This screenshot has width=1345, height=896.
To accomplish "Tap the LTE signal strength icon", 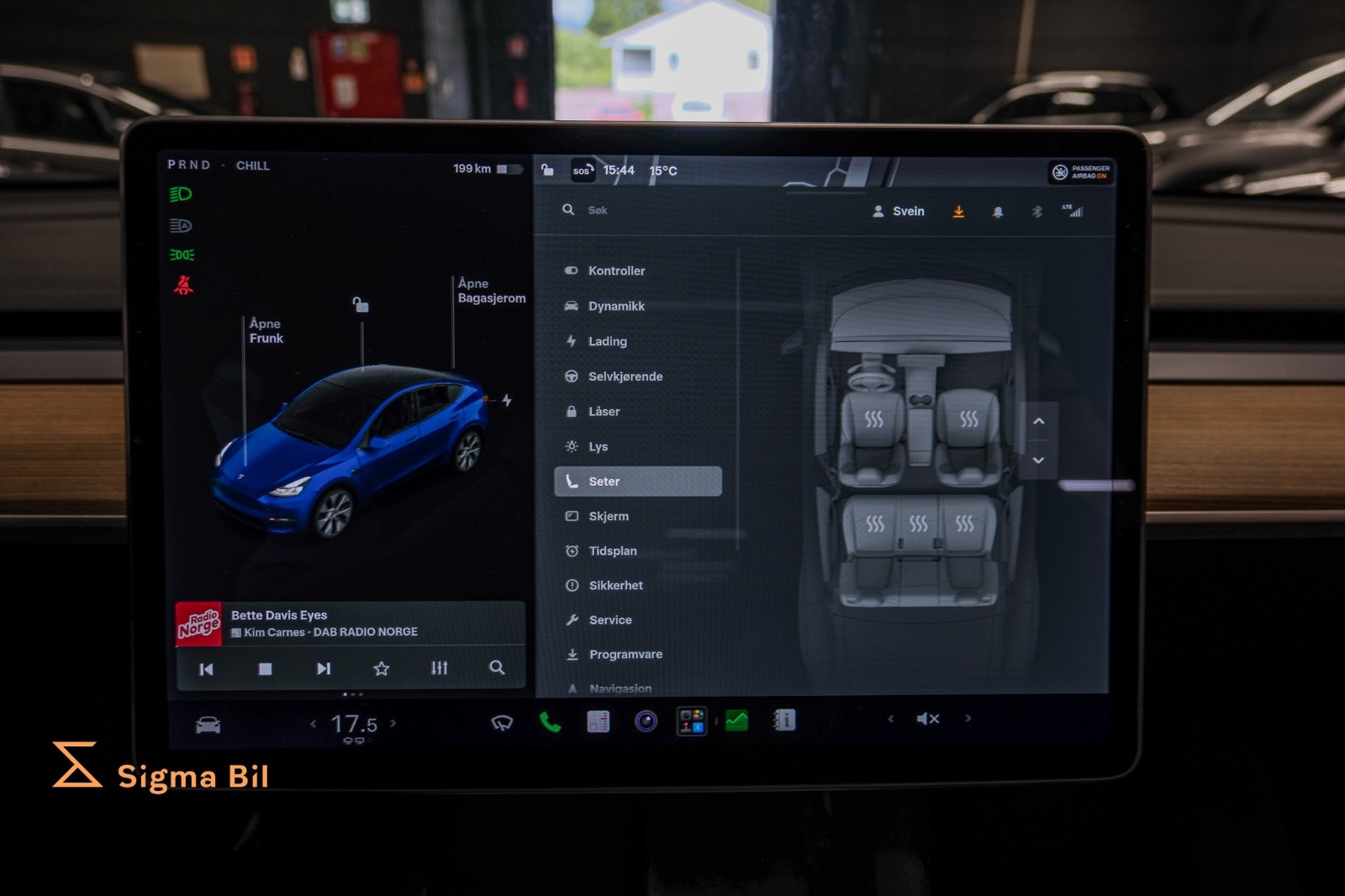I will click(x=1073, y=211).
